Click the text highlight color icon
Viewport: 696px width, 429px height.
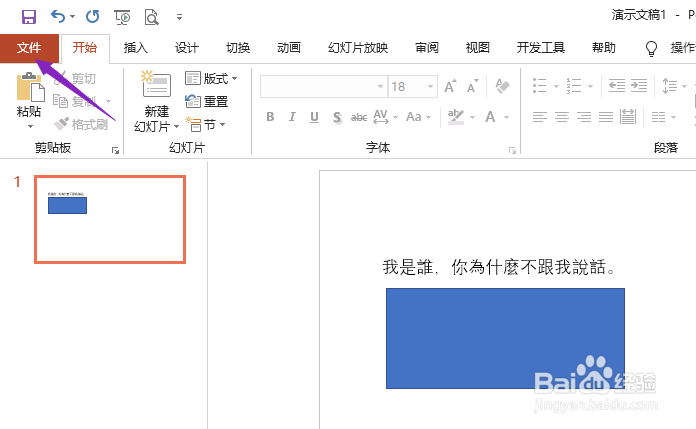coord(456,117)
